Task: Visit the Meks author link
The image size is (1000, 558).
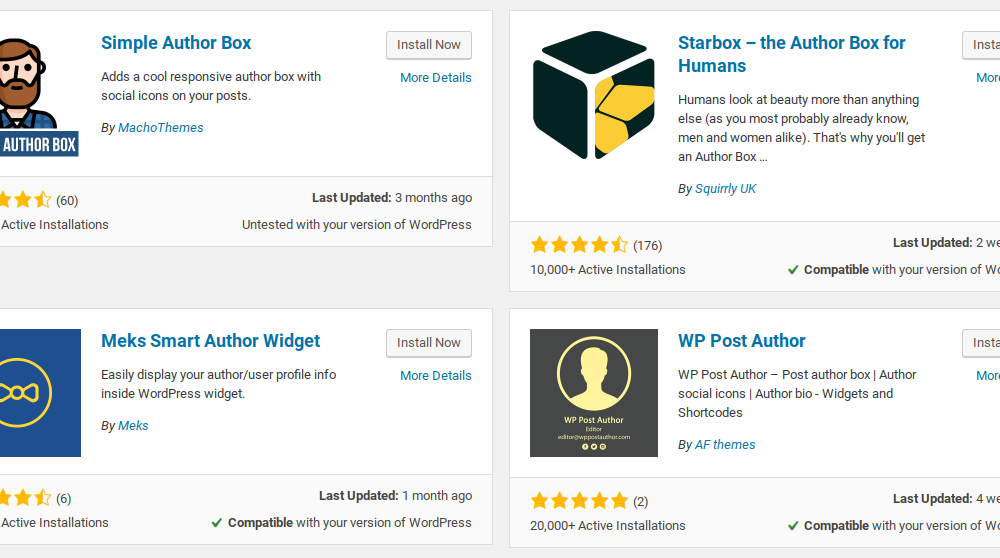Action: (133, 426)
